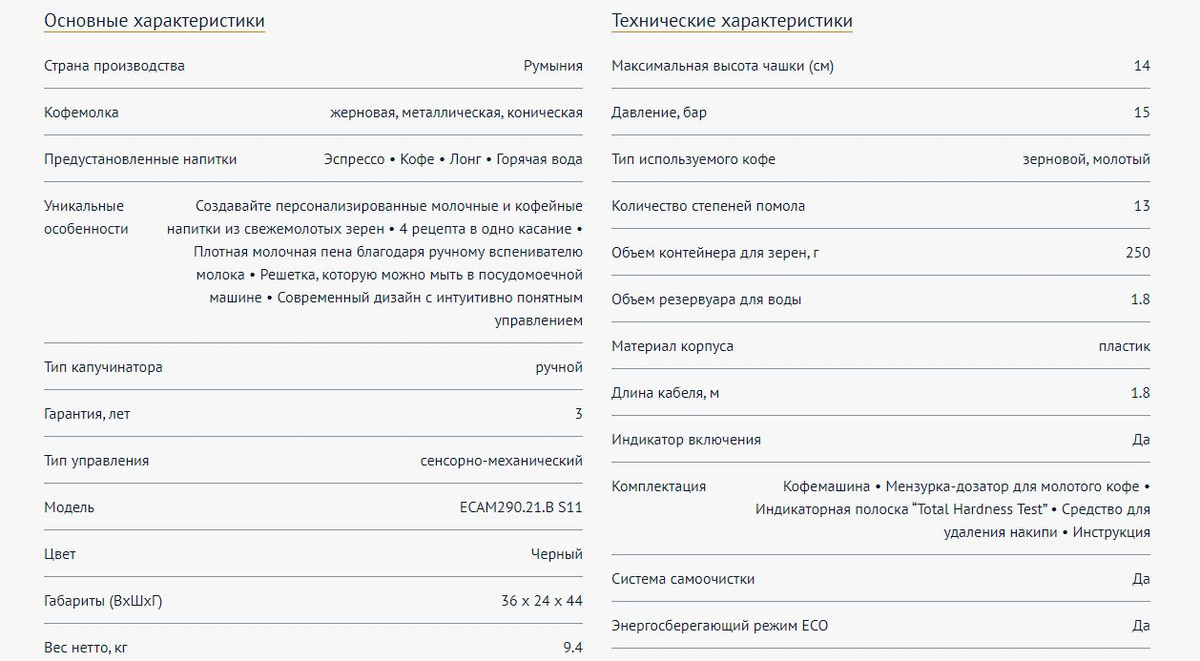Click the body material value "пластик"
Viewport: 1200px width, 661px height.
coord(1124,346)
